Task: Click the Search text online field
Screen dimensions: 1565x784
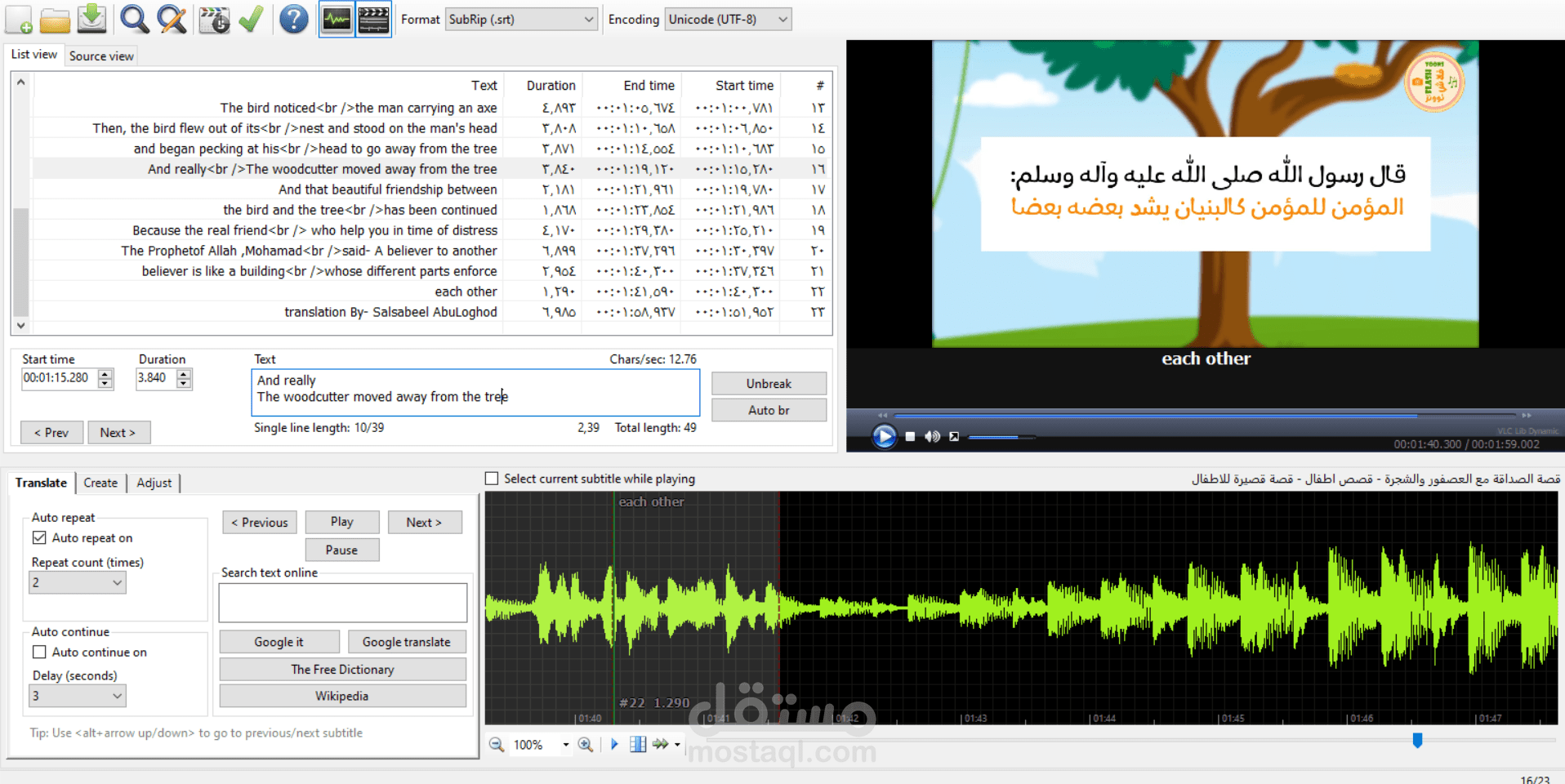Action: [343, 603]
